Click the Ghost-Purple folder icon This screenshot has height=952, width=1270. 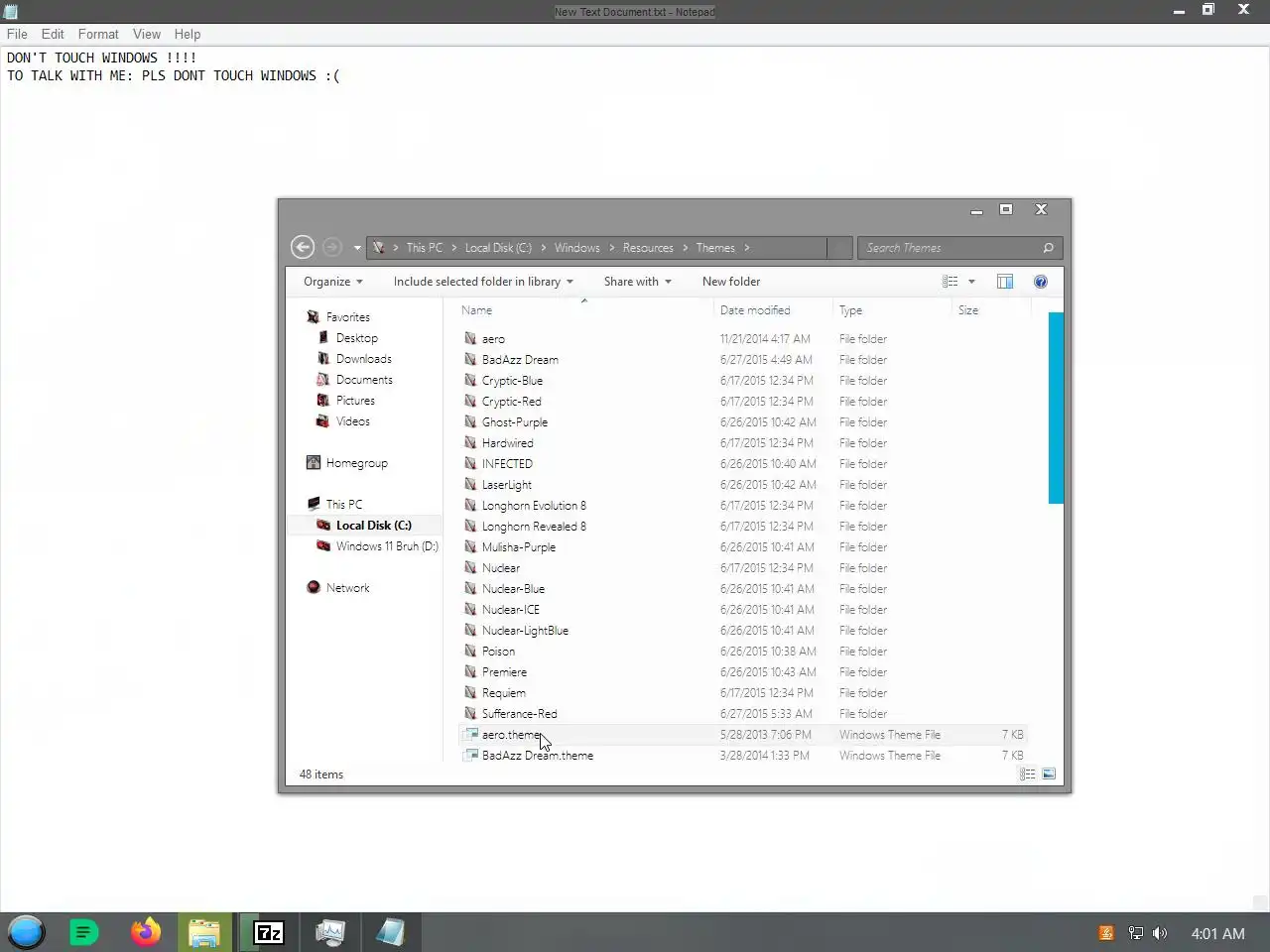(x=470, y=421)
